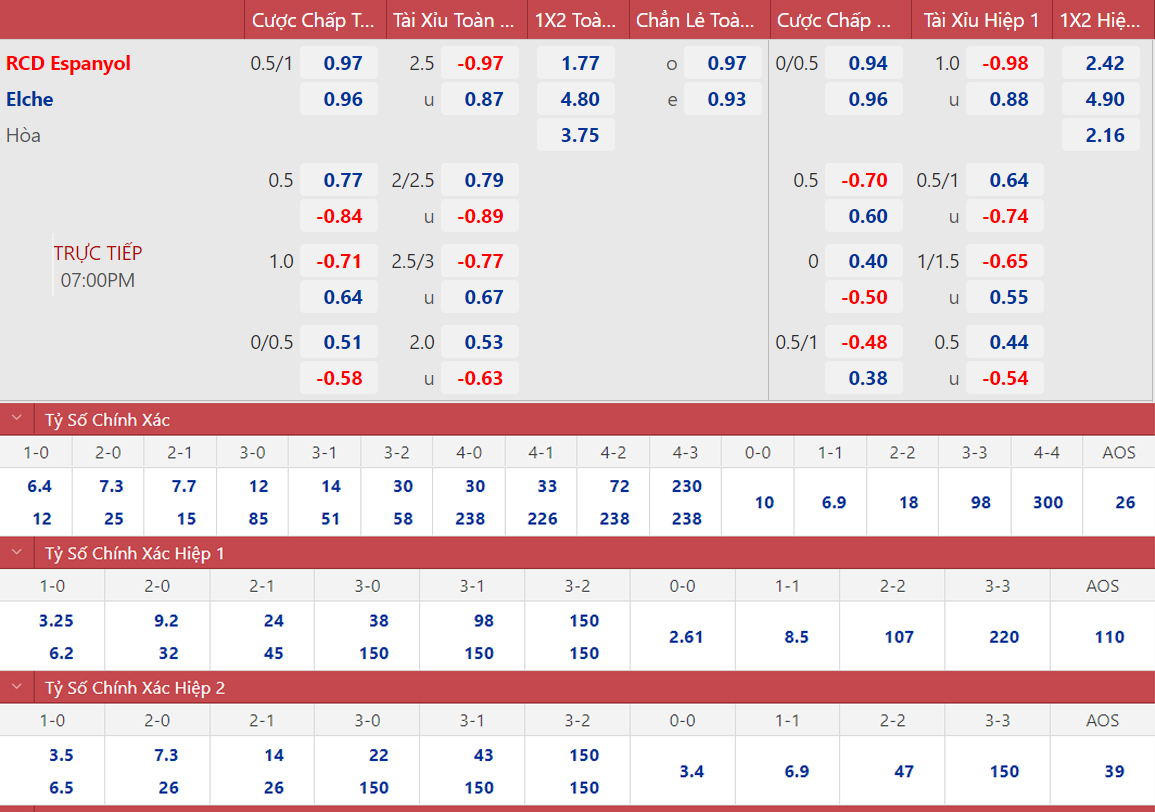This screenshot has height=812, width=1155.
Task: Bet on full-time draw at 3.75
Action: [x=576, y=136]
